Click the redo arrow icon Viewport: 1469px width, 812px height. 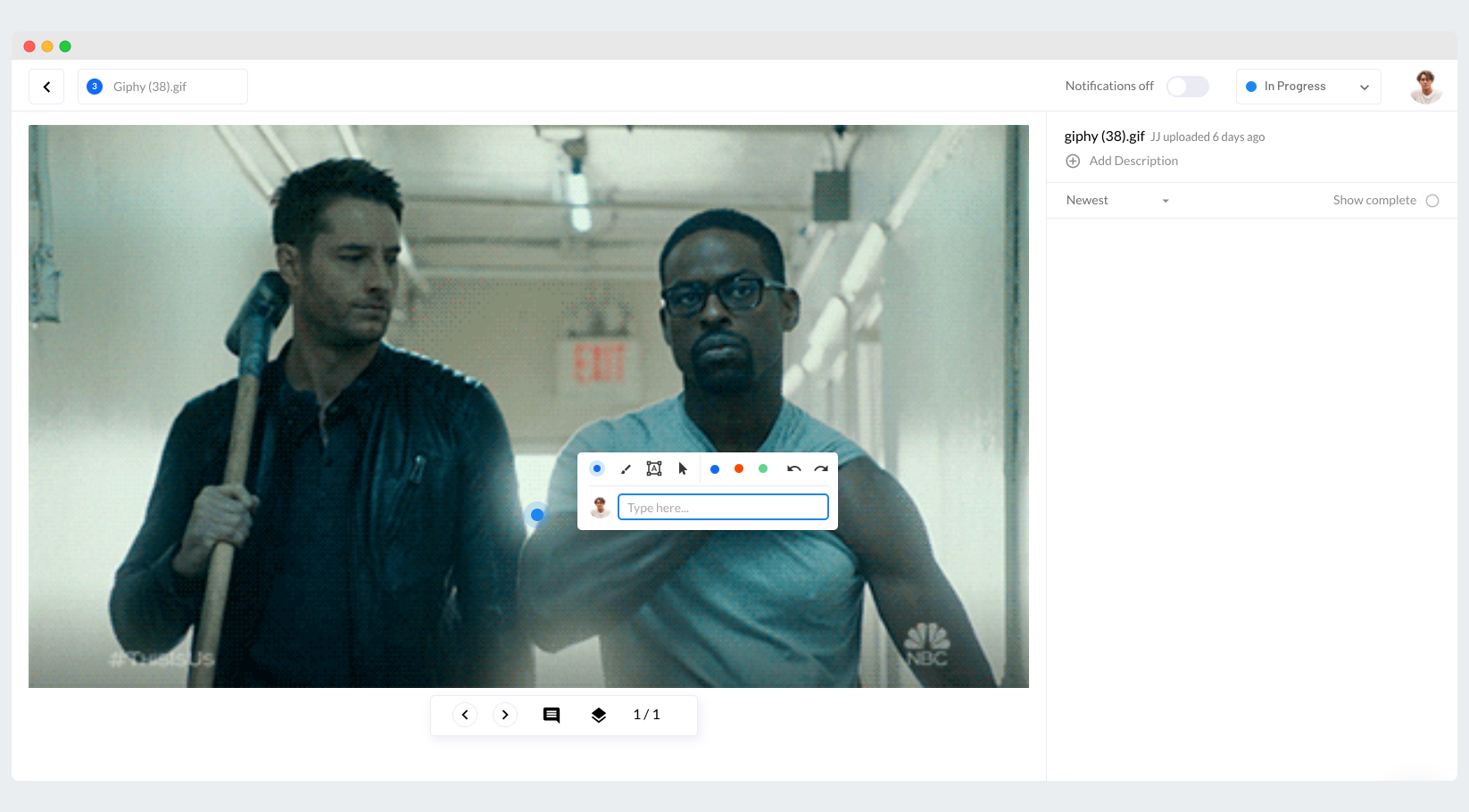[821, 469]
